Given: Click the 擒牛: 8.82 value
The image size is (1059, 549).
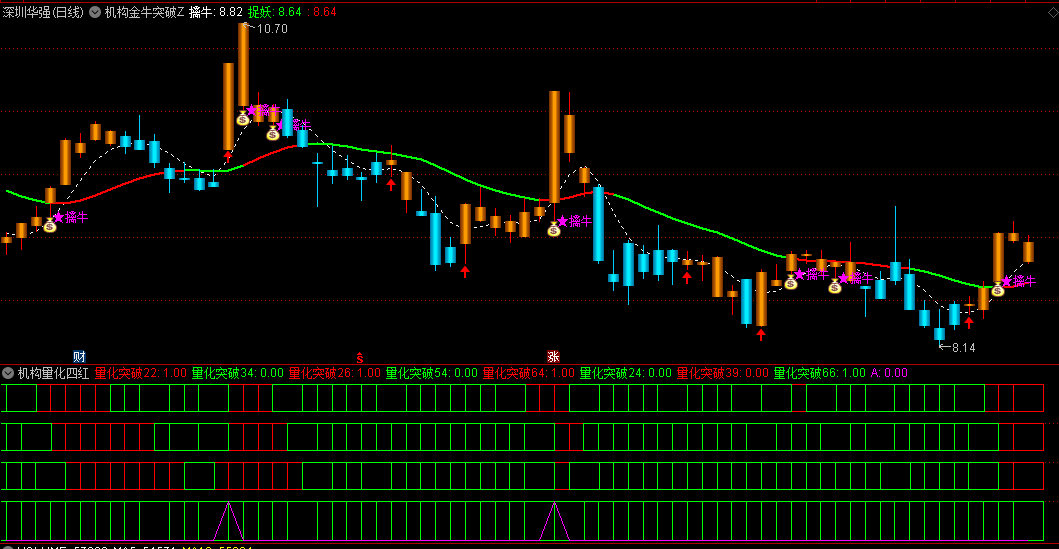Looking at the screenshot, I should pyautogui.click(x=215, y=12).
